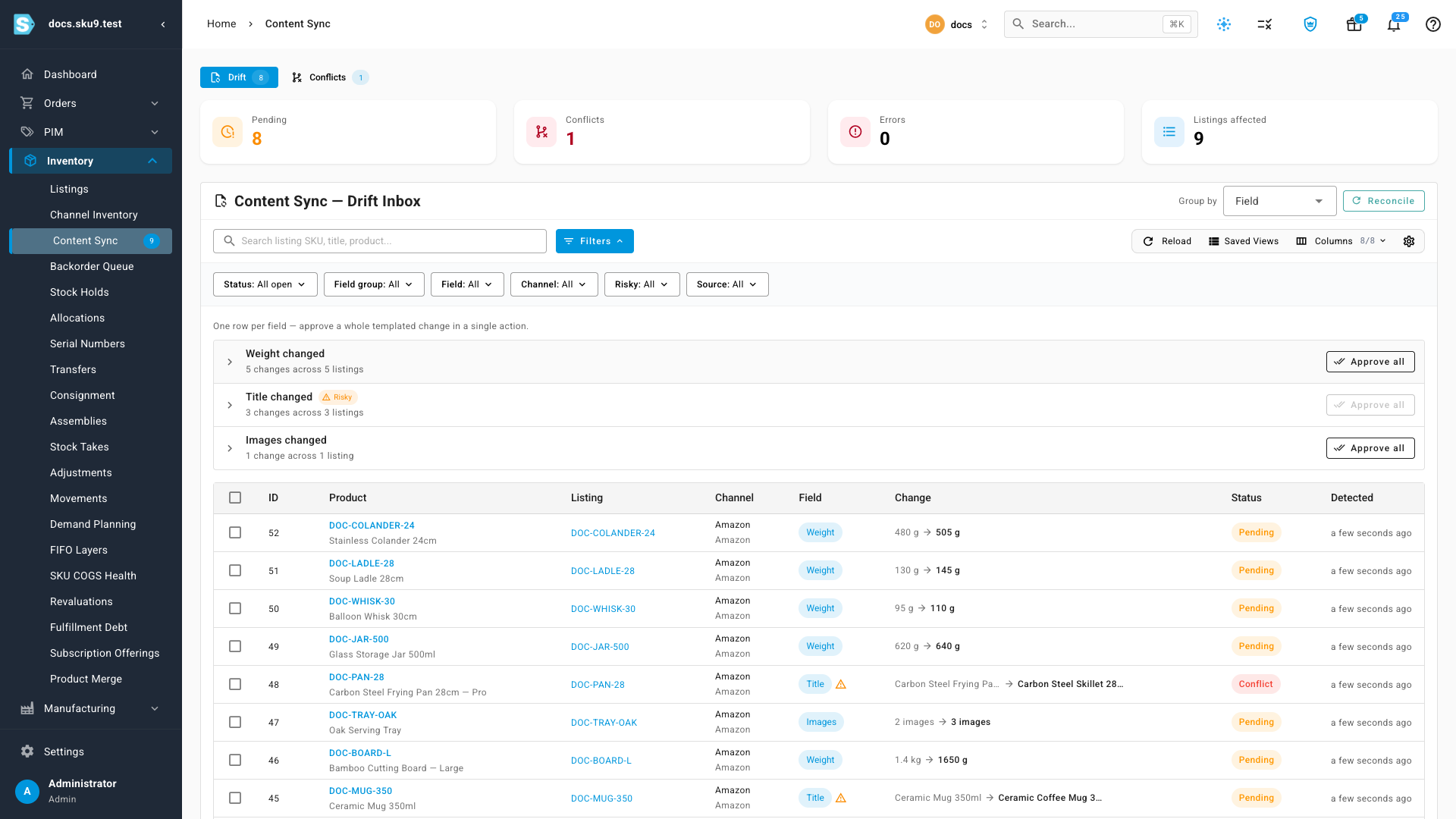Open Stock Takes in sidebar
Viewport: 1456px width, 819px height.
80,447
